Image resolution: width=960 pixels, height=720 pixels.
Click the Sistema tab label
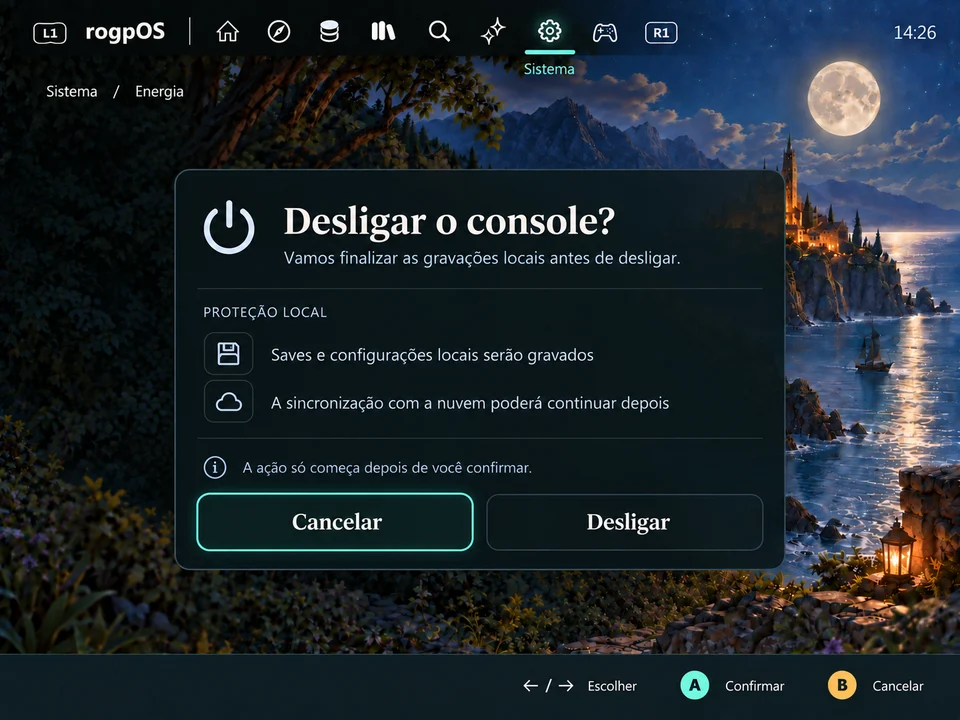pos(549,69)
